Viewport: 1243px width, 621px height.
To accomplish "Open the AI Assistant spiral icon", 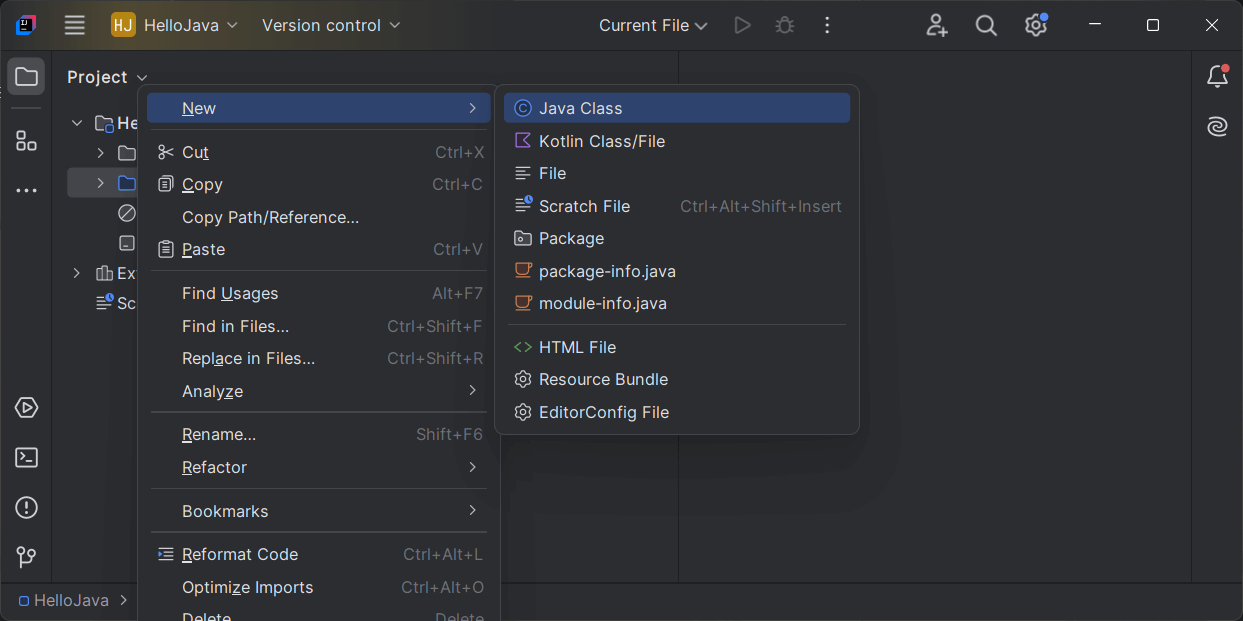I will [1217, 126].
